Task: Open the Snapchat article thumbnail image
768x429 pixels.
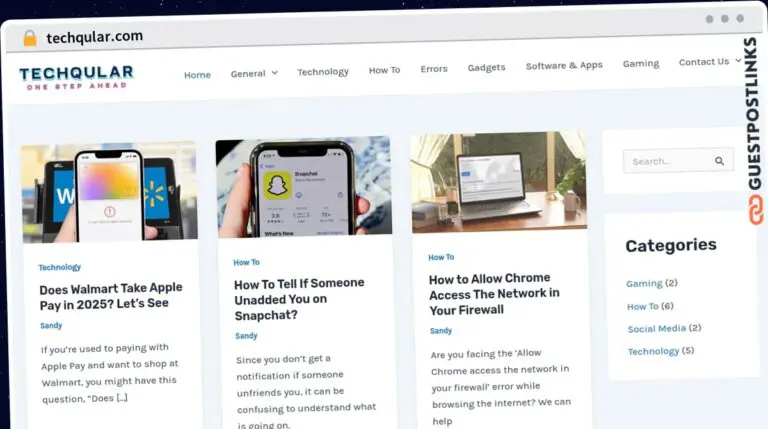Action: tap(304, 187)
